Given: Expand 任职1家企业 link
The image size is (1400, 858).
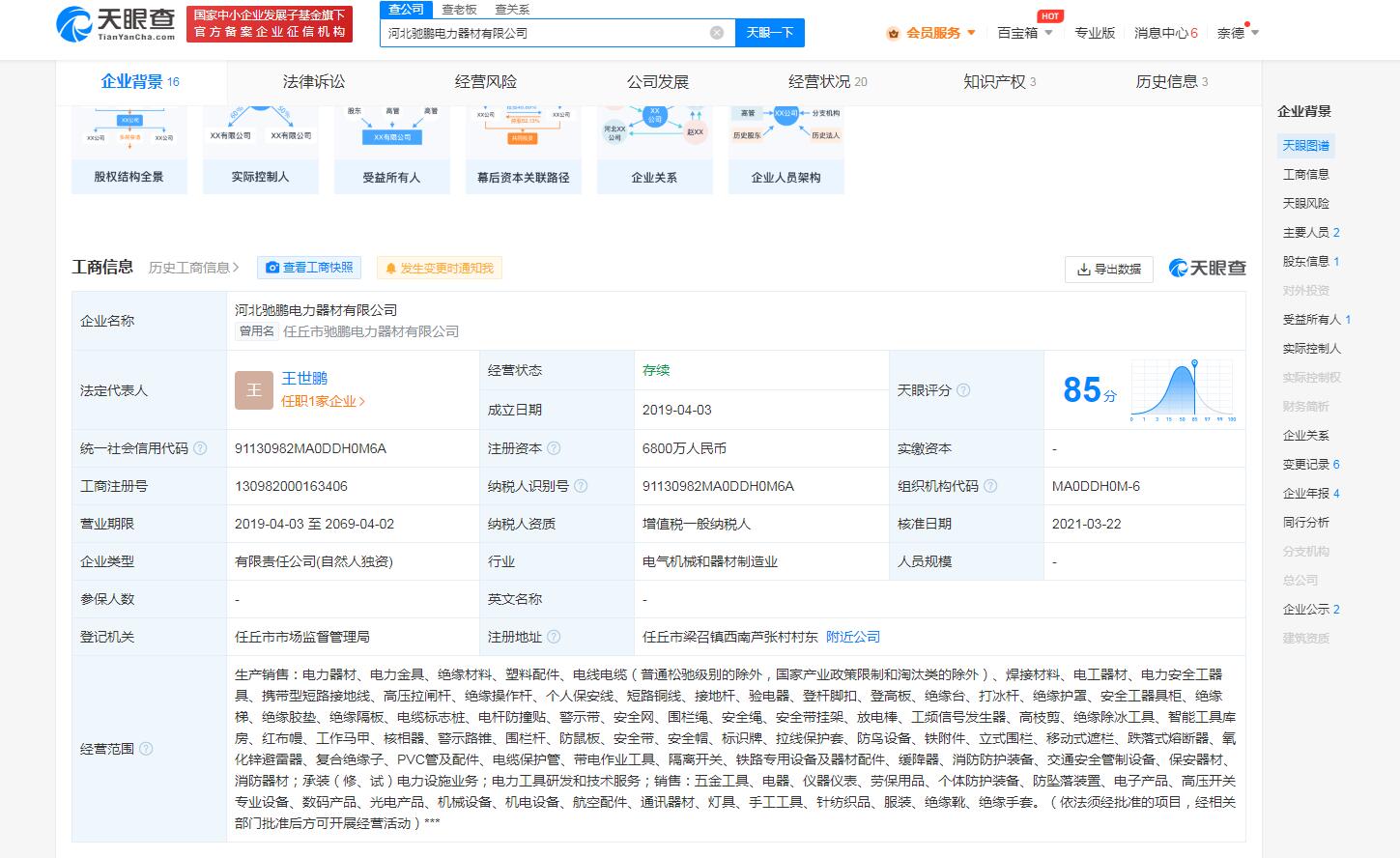Looking at the screenshot, I should 324,401.
